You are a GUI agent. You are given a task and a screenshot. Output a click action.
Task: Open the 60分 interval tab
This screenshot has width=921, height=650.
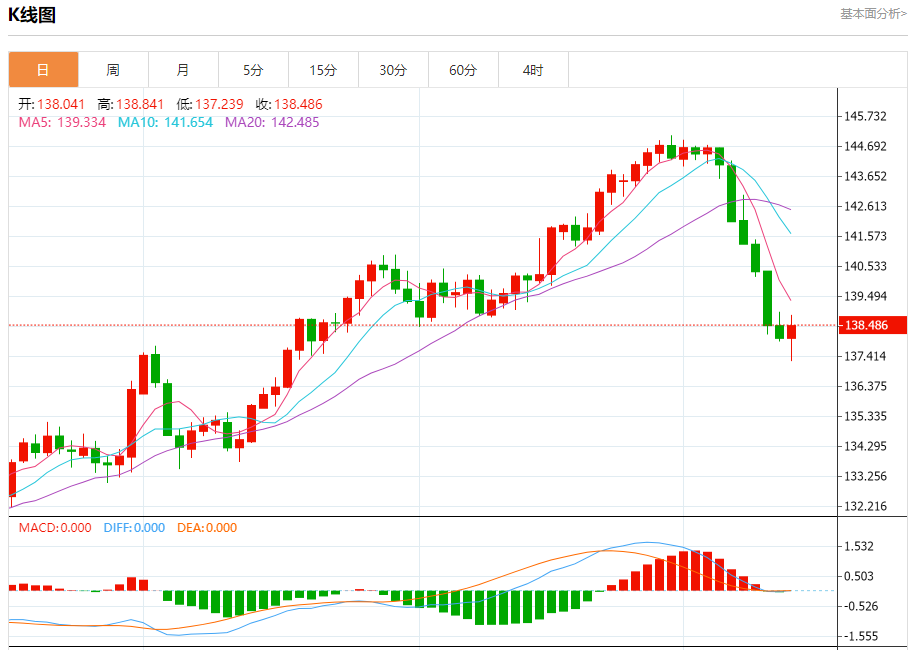coord(463,70)
